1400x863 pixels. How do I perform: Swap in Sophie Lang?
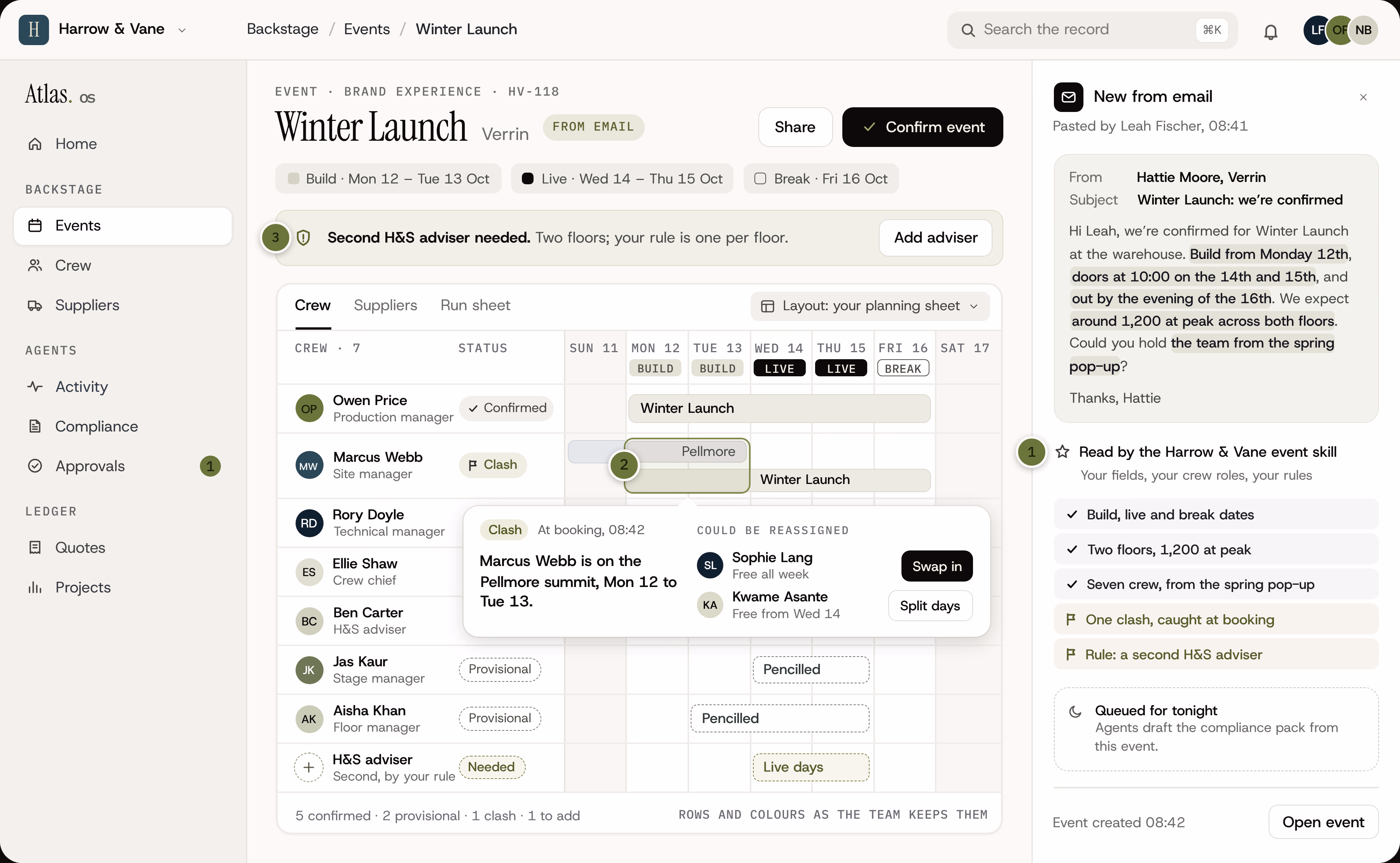click(x=936, y=566)
